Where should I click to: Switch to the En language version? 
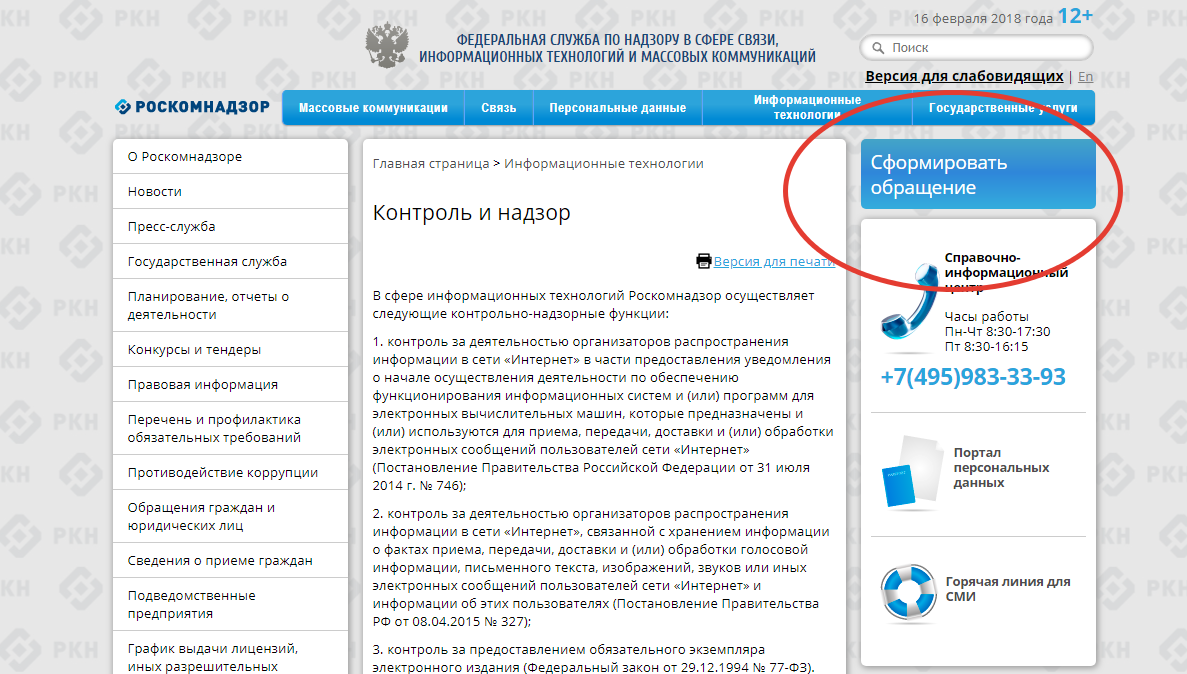[1086, 76]
